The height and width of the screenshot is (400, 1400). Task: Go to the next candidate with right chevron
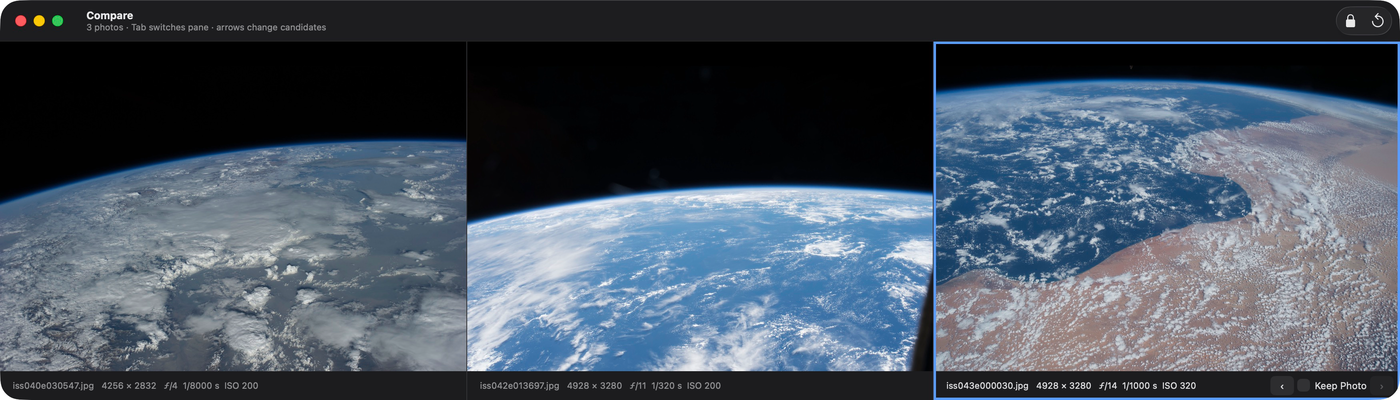pos(1382,386)
